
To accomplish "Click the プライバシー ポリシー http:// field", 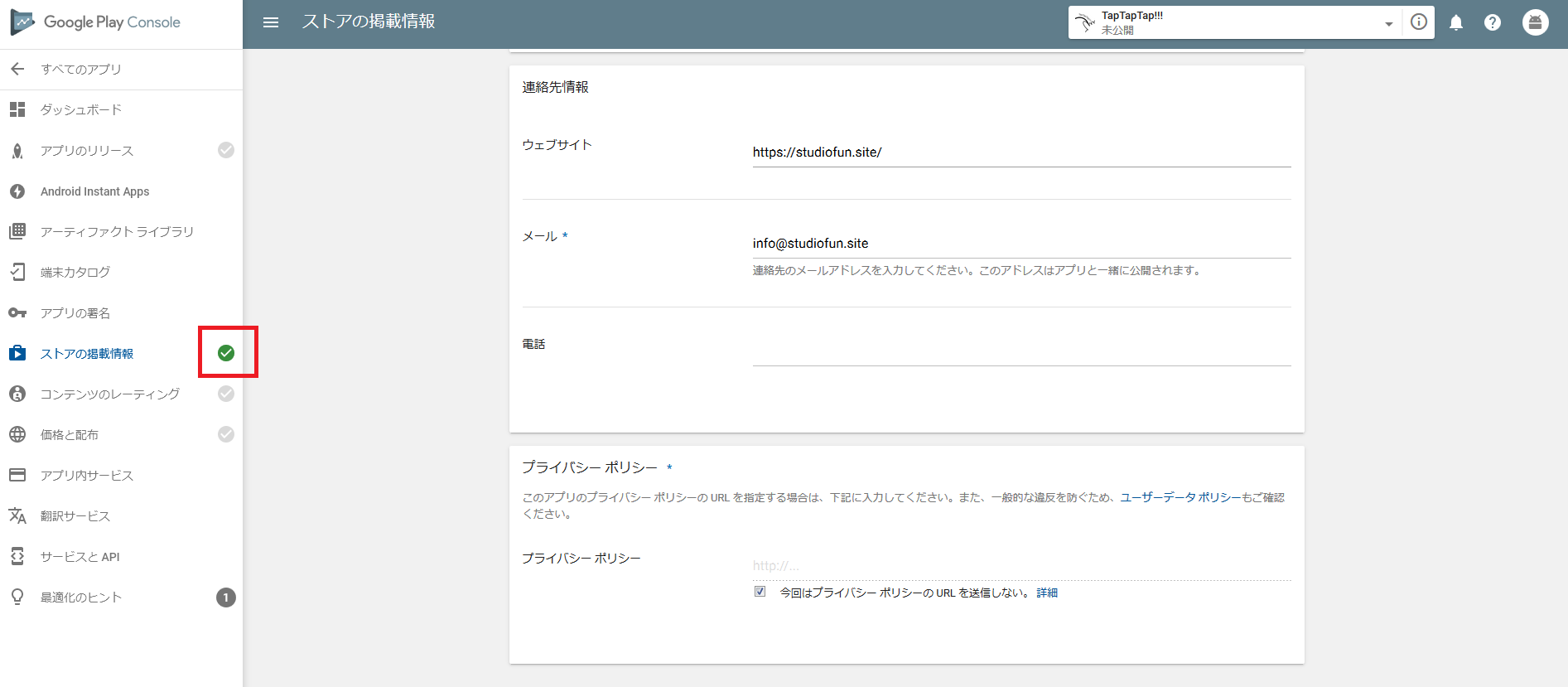I will click(x=1021, y=566).
